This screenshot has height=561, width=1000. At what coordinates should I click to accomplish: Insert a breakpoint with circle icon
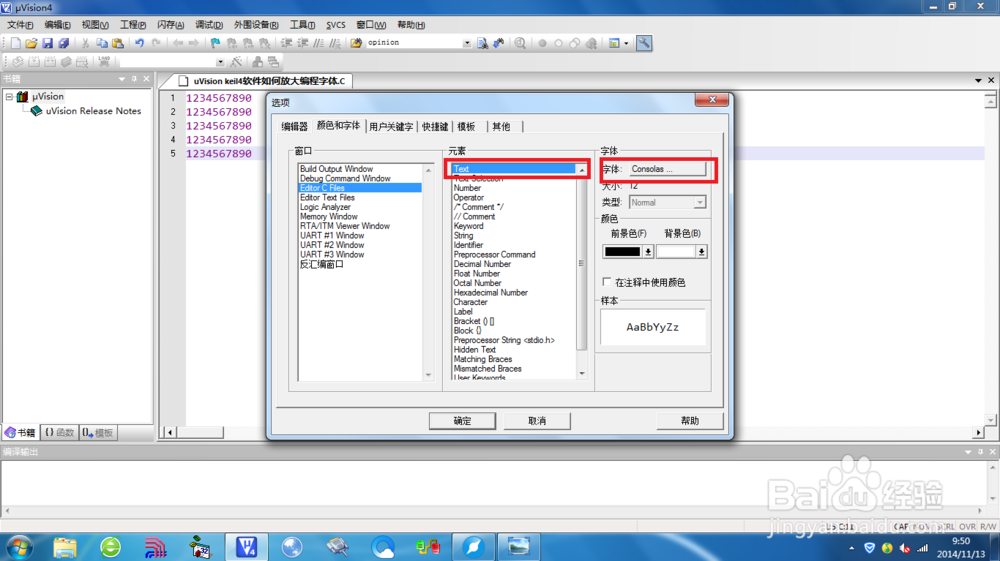(542, 43)
